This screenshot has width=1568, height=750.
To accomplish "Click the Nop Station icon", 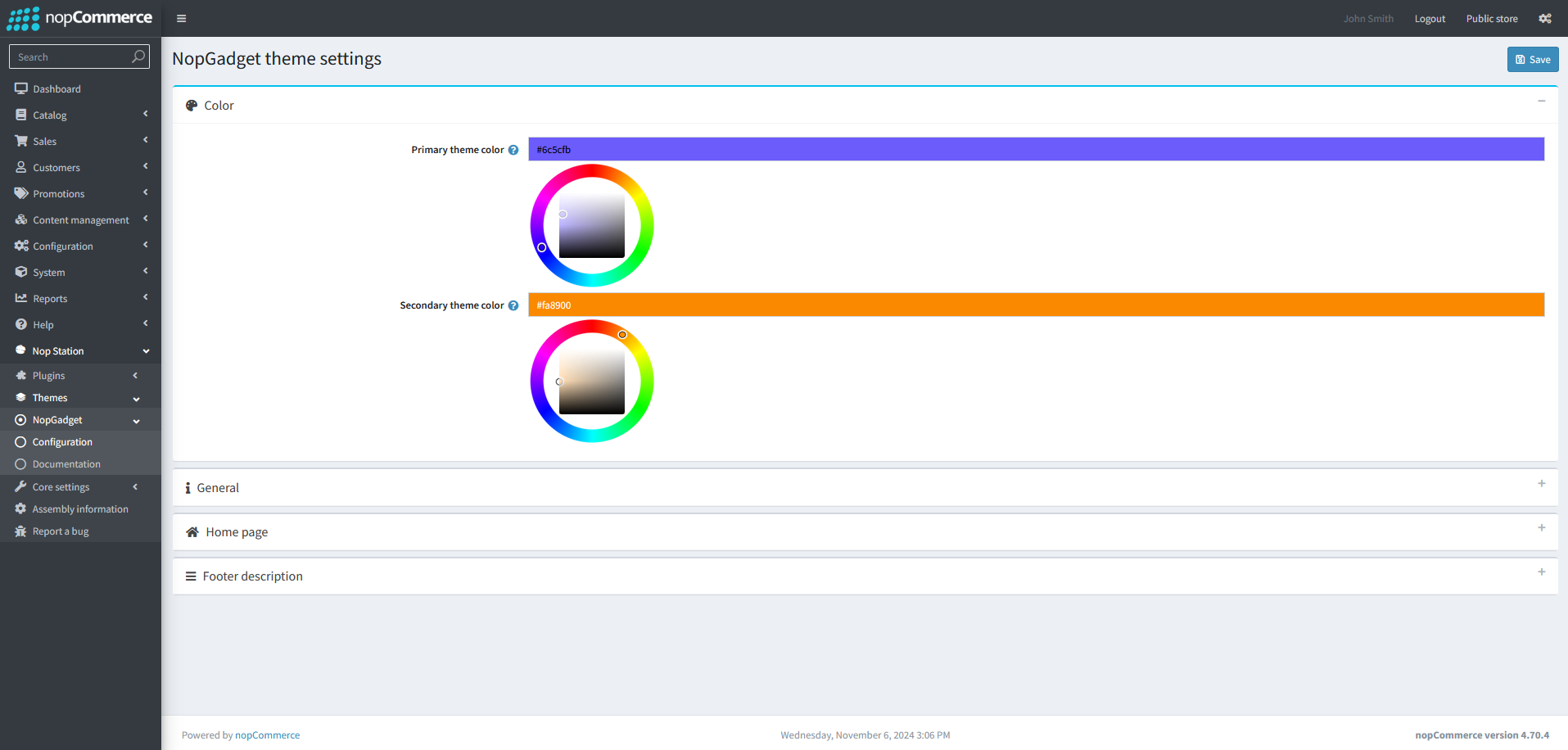I will tap(20, 350).
